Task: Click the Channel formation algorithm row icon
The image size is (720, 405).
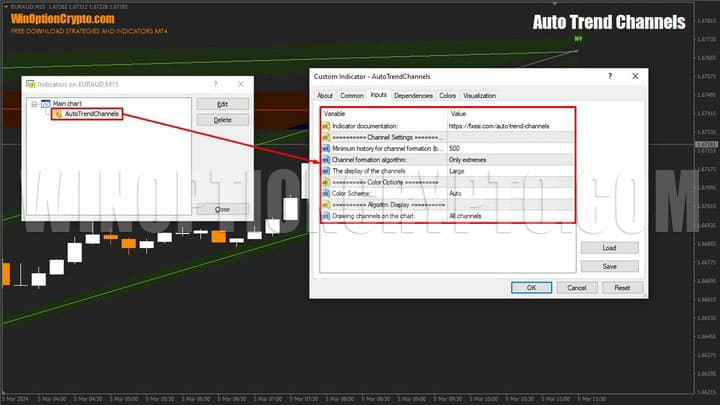Action: [326, 160]
